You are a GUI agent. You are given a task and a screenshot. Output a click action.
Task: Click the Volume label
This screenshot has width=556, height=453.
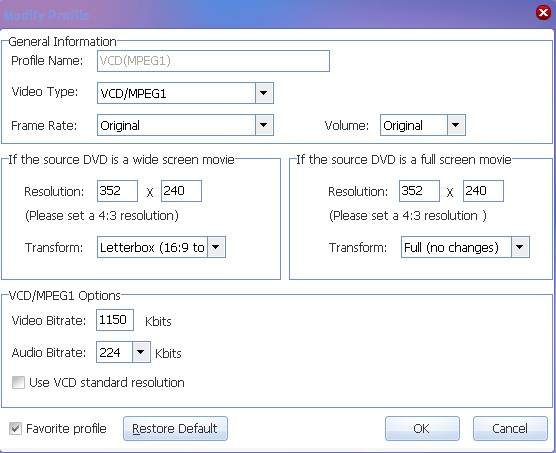pos(346,125)
